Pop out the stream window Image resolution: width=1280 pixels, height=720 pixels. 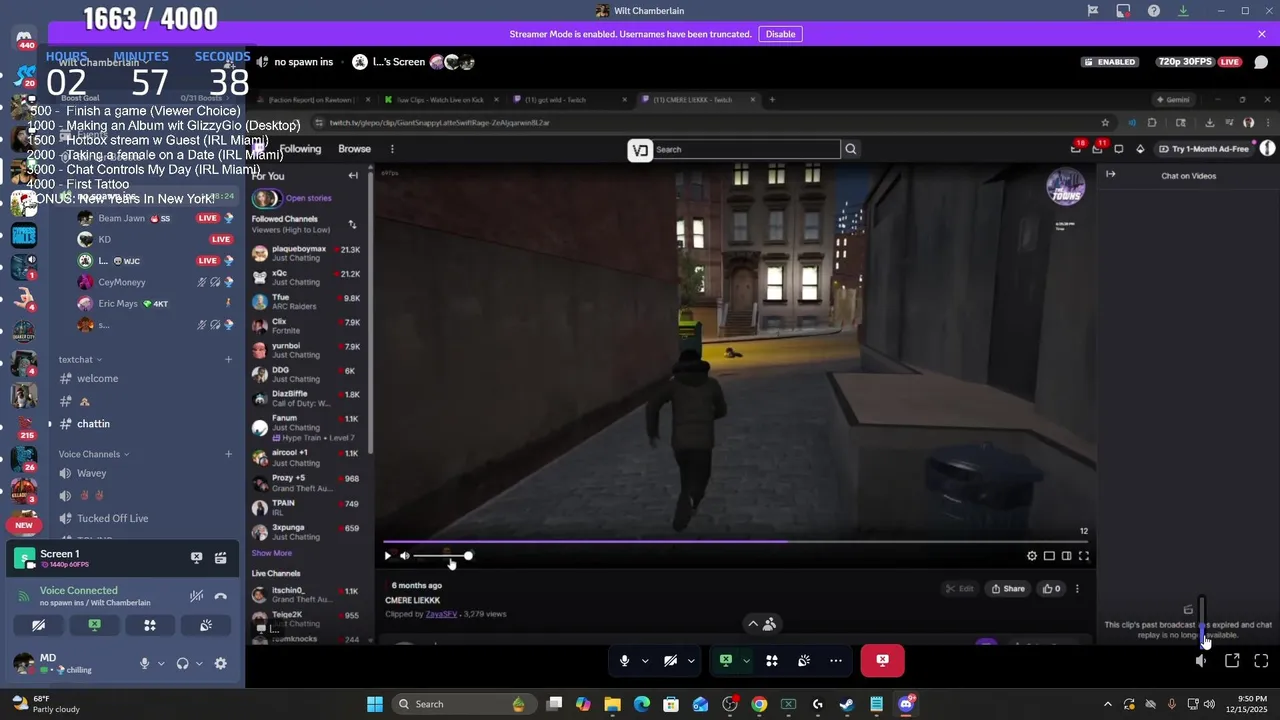[x=1232, y=661]
